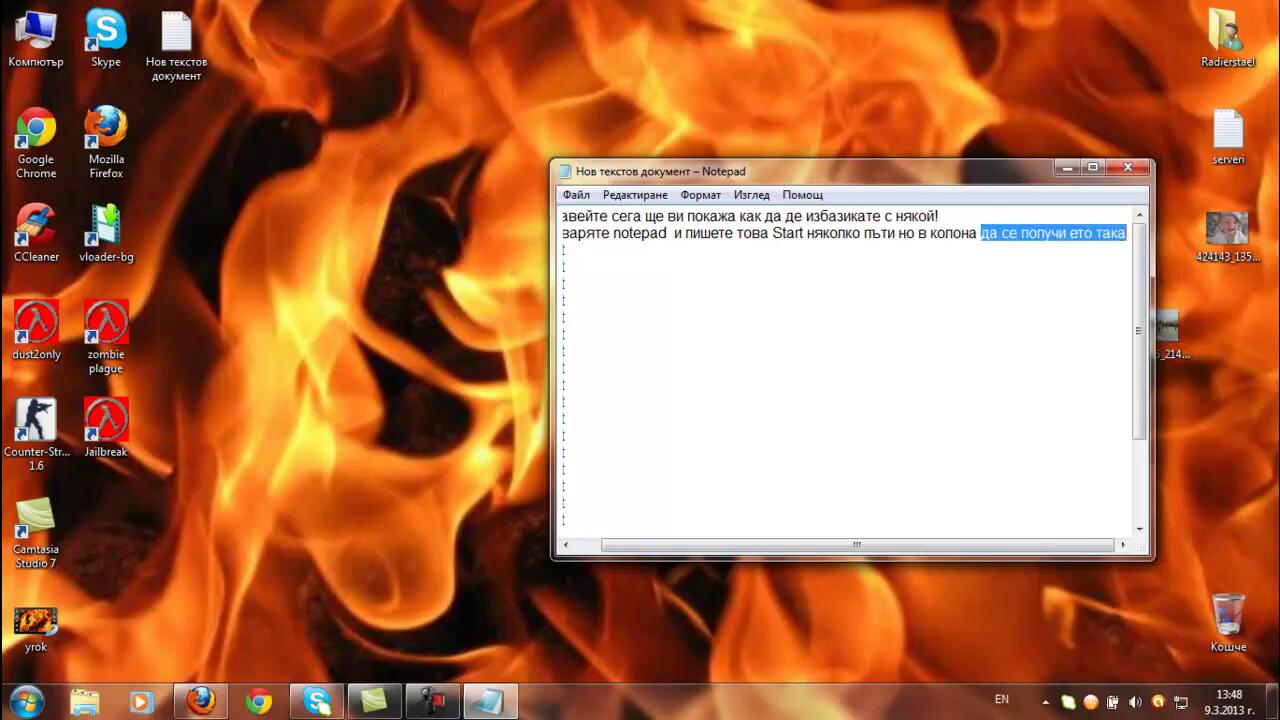Screen dimensions: 1280x720
Task: Click the volume speaker tray icon
Action: pos(1135,702)
